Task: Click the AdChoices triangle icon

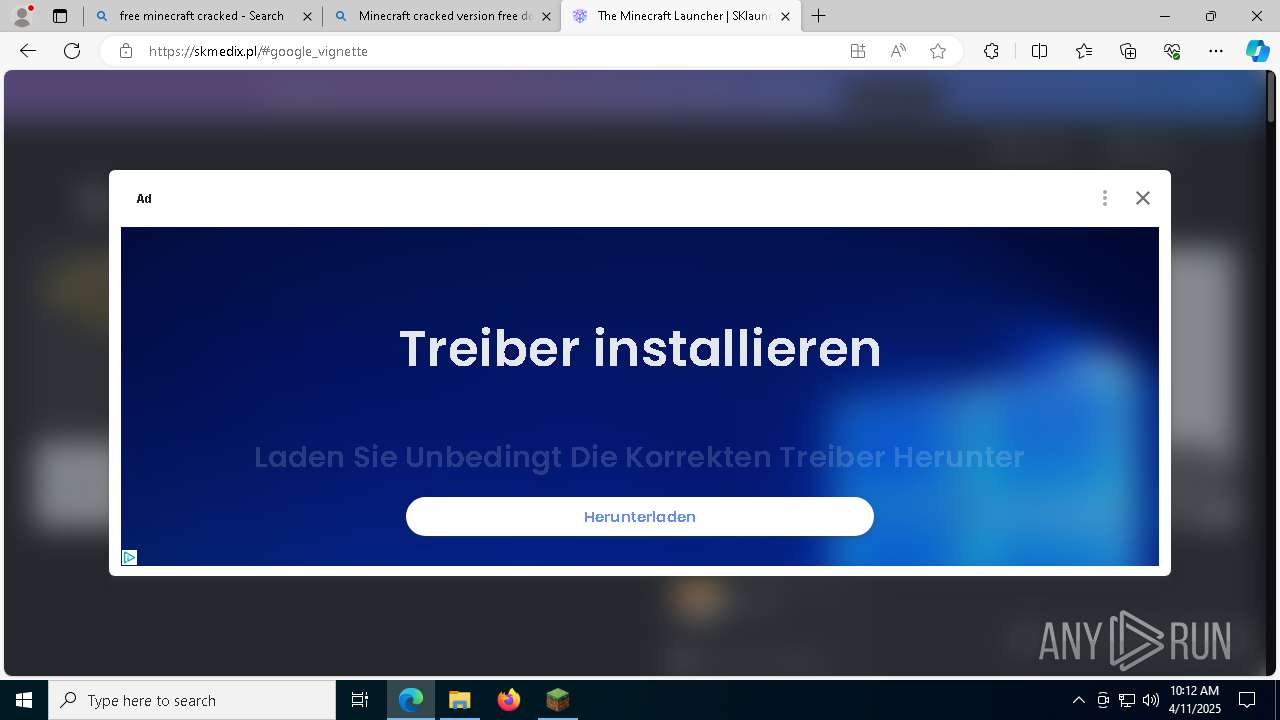Action: point(129,557)
